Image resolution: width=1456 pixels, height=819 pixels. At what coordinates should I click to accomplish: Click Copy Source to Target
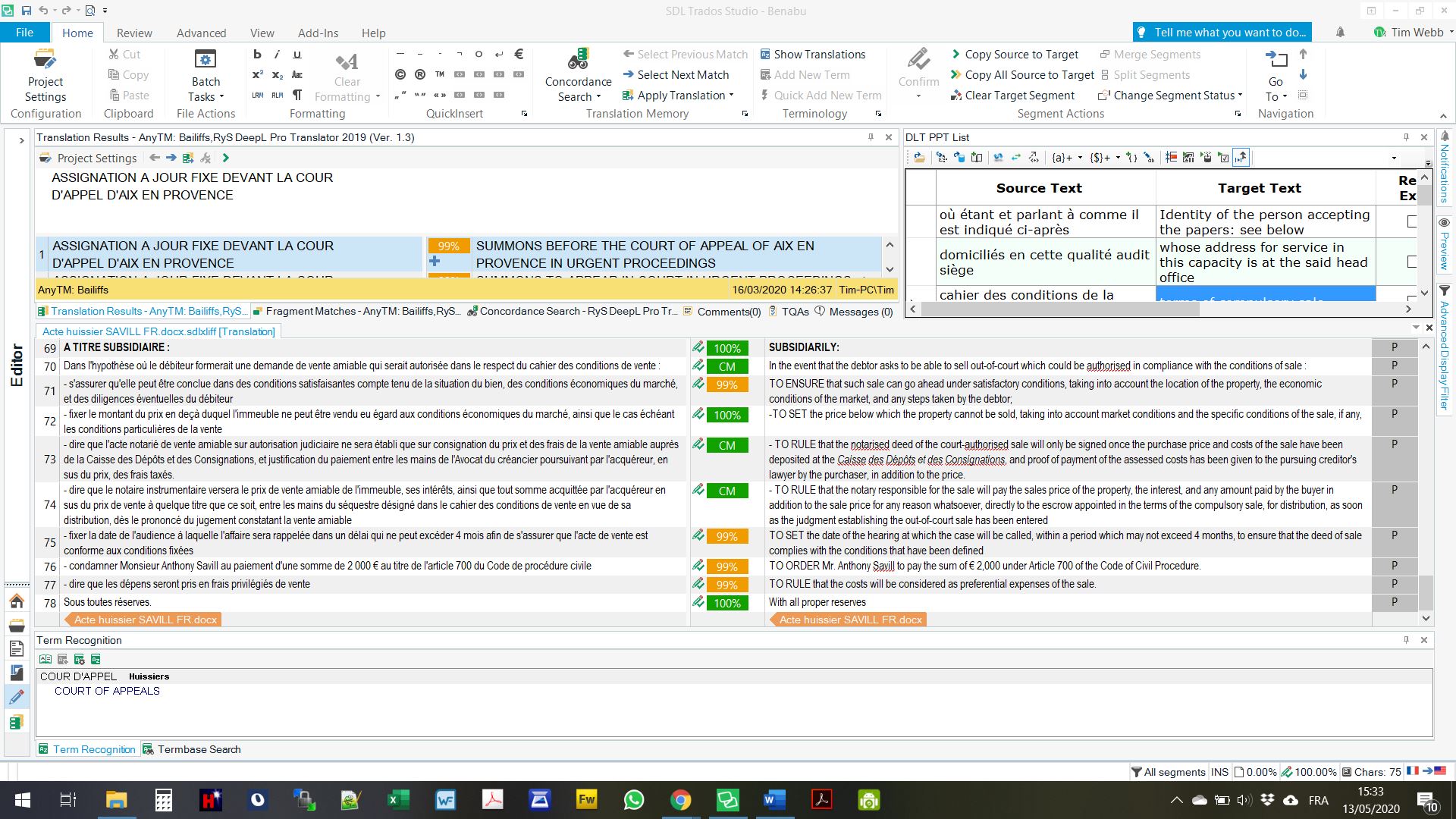click(x=1015, y=54)
